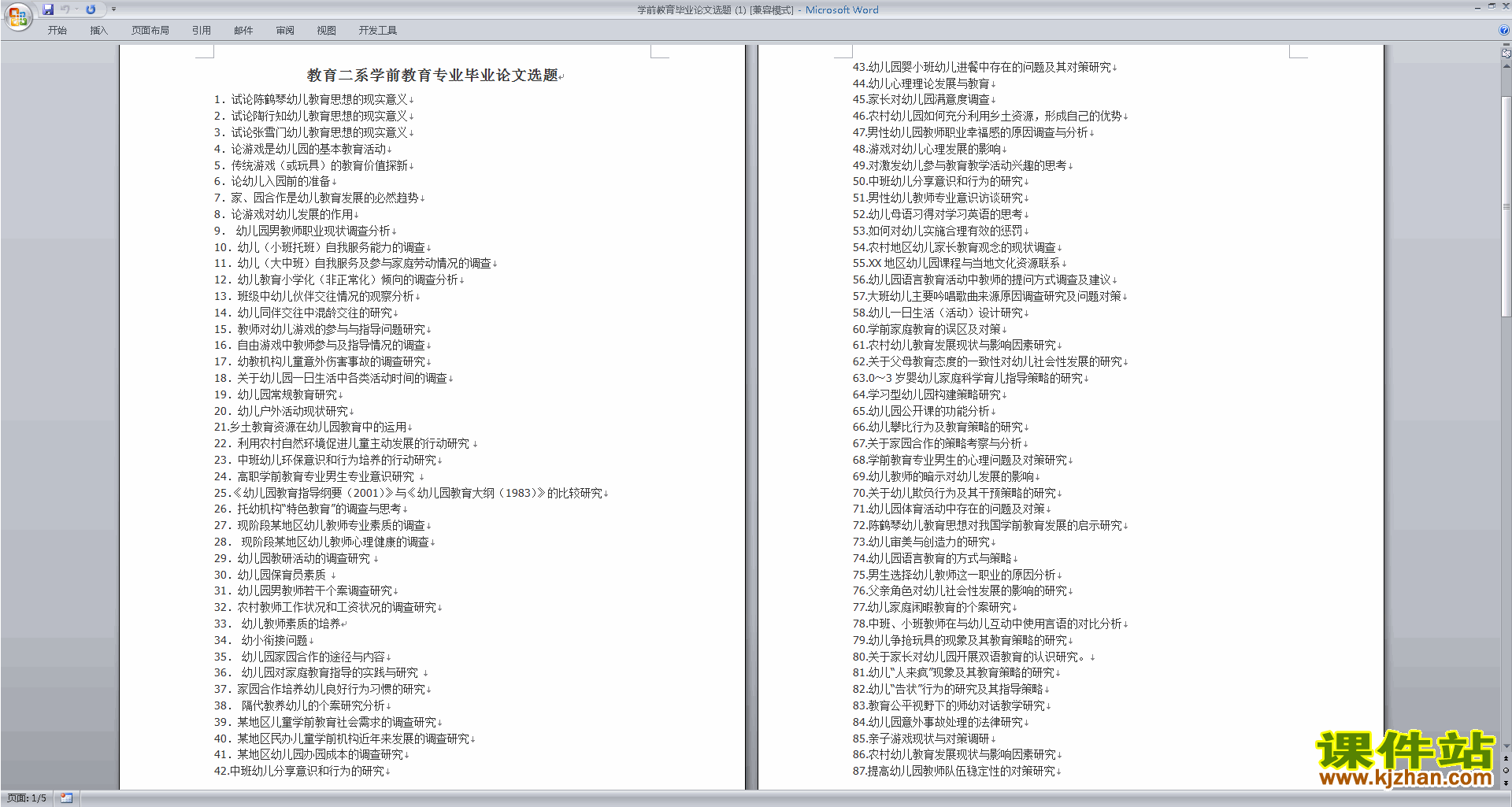Click topic 4 论游戏是幼儿园的基本教育活动
Viewport: 1512px width, 807px height.
coord(300,149)
